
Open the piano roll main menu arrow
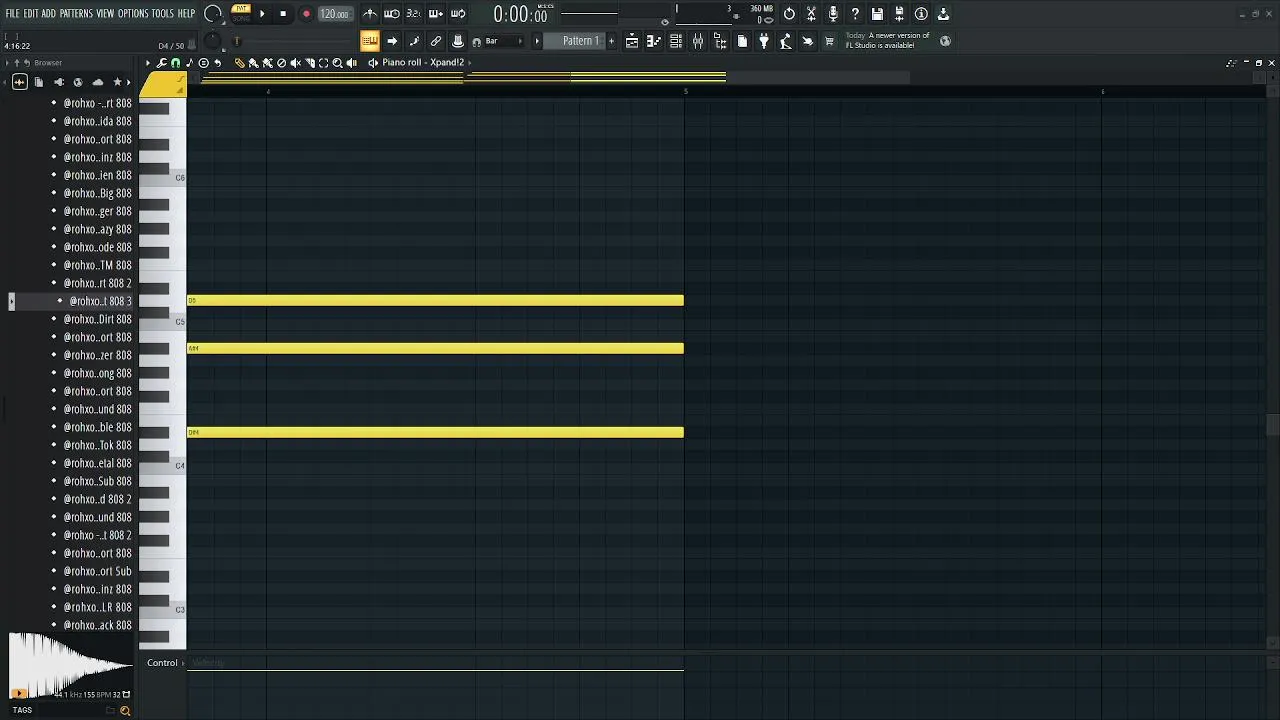click(x=148, y=62)
